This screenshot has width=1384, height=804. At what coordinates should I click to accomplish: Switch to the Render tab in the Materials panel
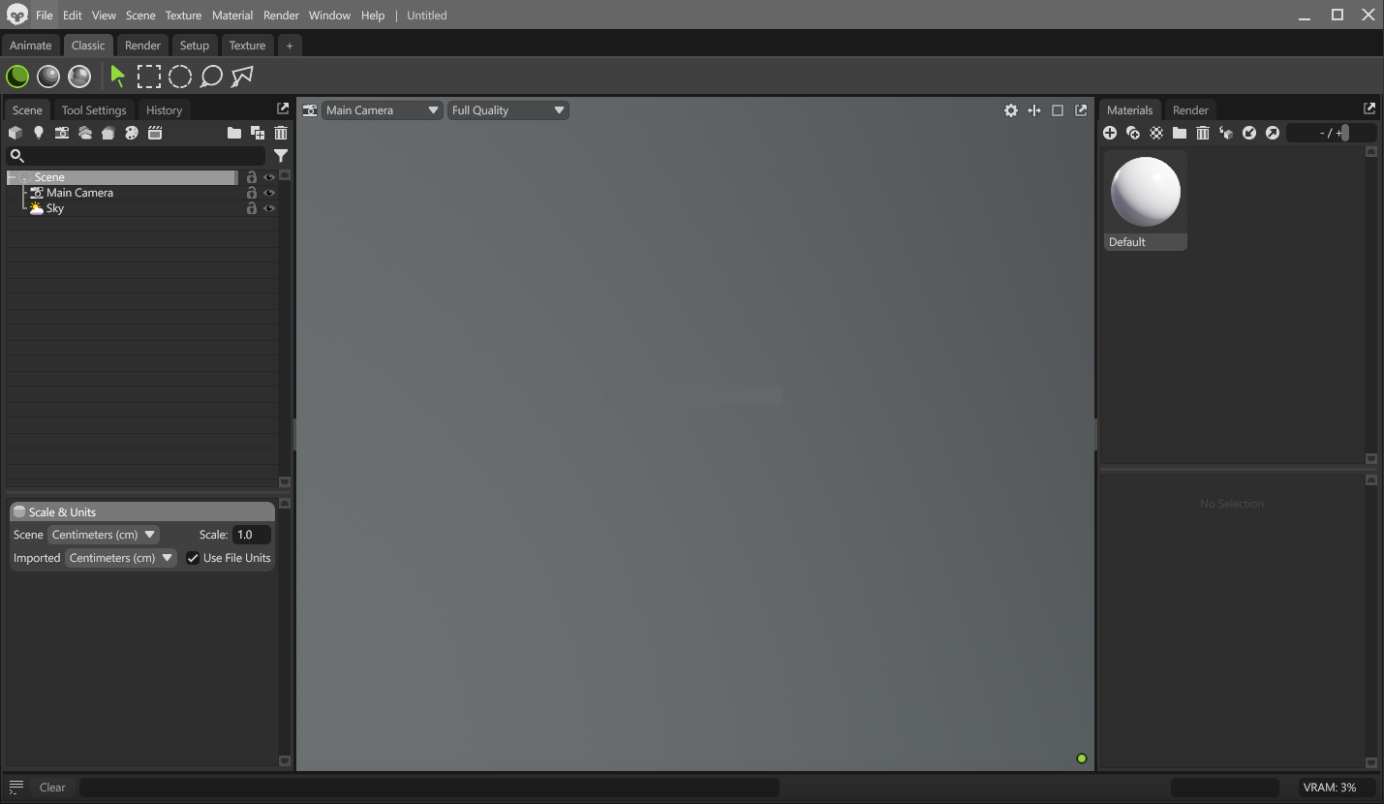pos(1190,110)
